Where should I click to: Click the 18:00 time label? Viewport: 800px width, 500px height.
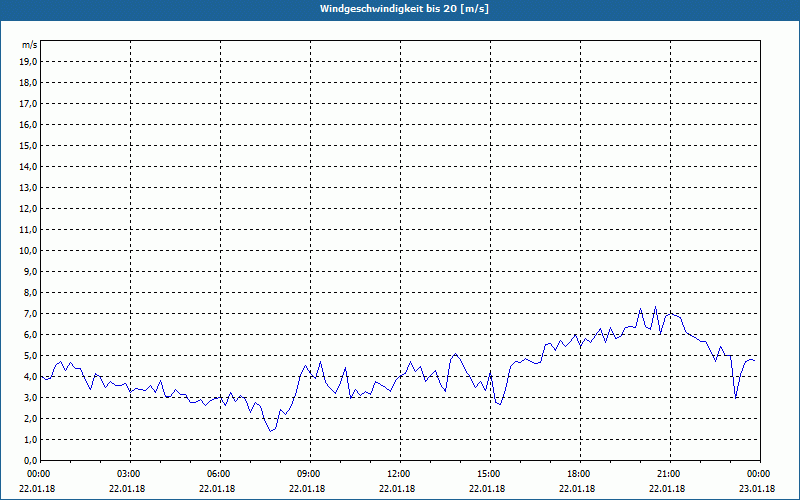(x=578, y=474)
